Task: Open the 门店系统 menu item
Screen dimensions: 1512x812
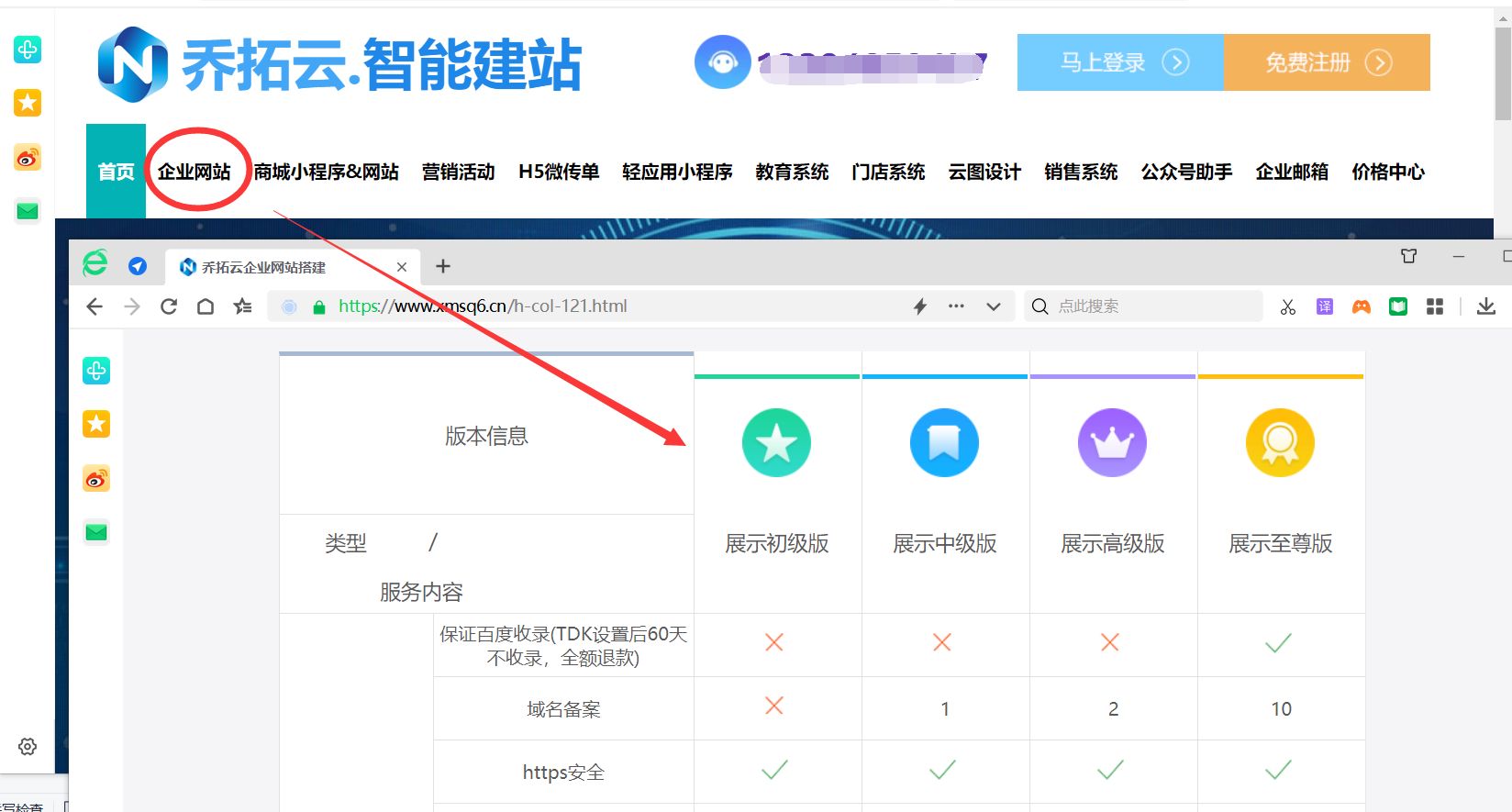Action: (x=888, y=172)
